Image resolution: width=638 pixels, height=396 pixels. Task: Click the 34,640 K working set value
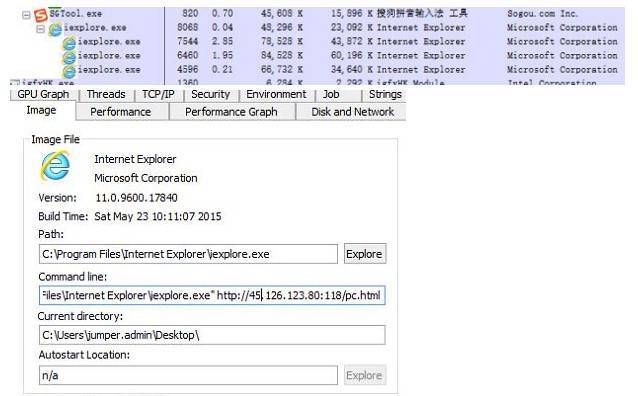[x=352, y=70]
